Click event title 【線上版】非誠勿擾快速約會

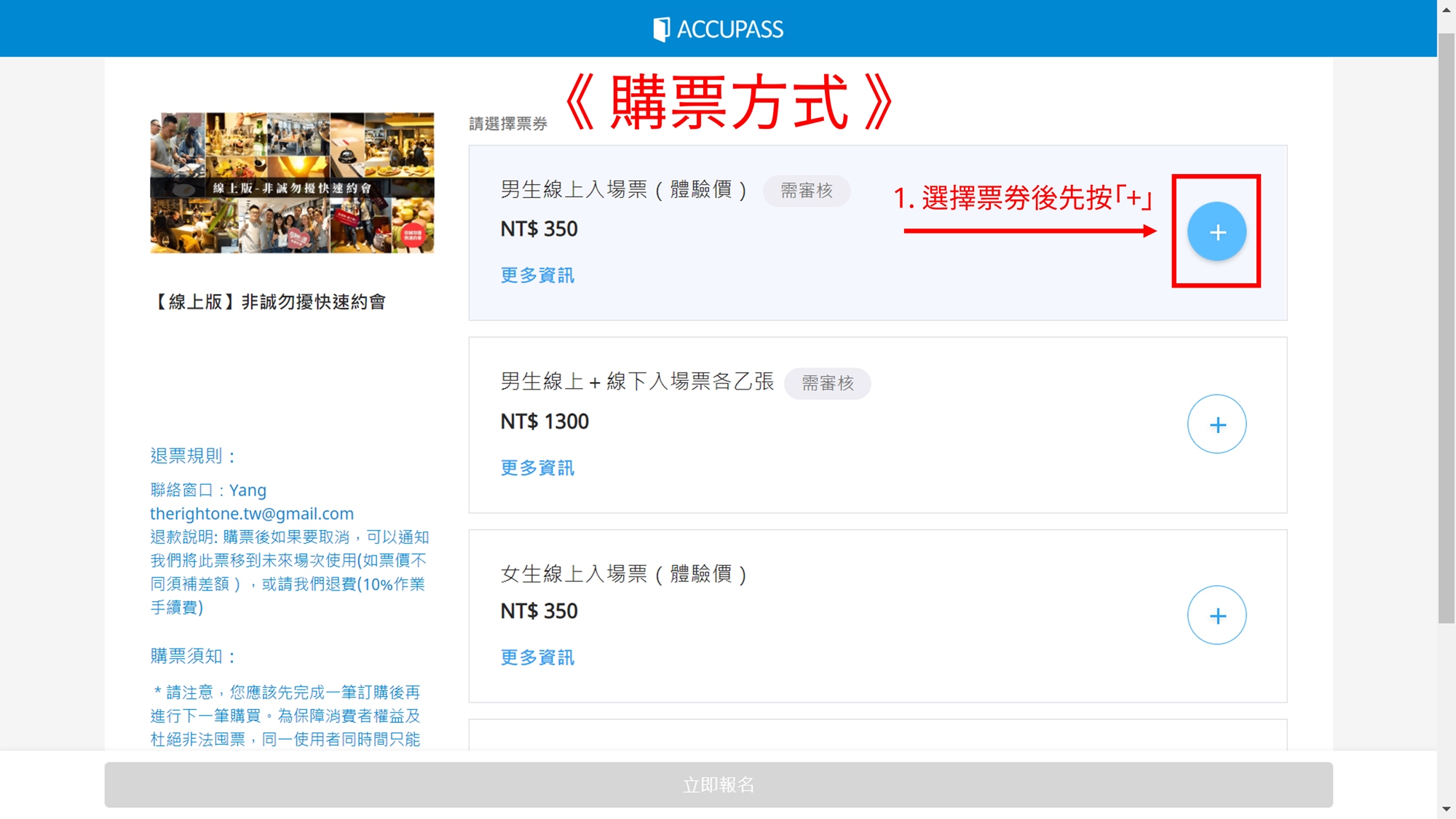pos(269,301)
